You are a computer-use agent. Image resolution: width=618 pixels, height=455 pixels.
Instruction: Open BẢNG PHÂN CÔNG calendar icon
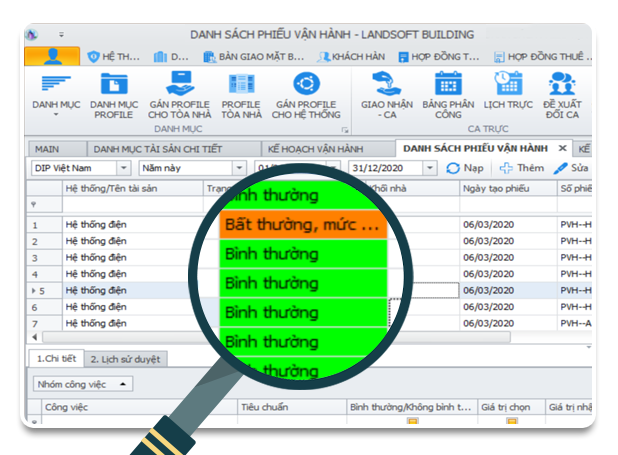tap(448, 83)
